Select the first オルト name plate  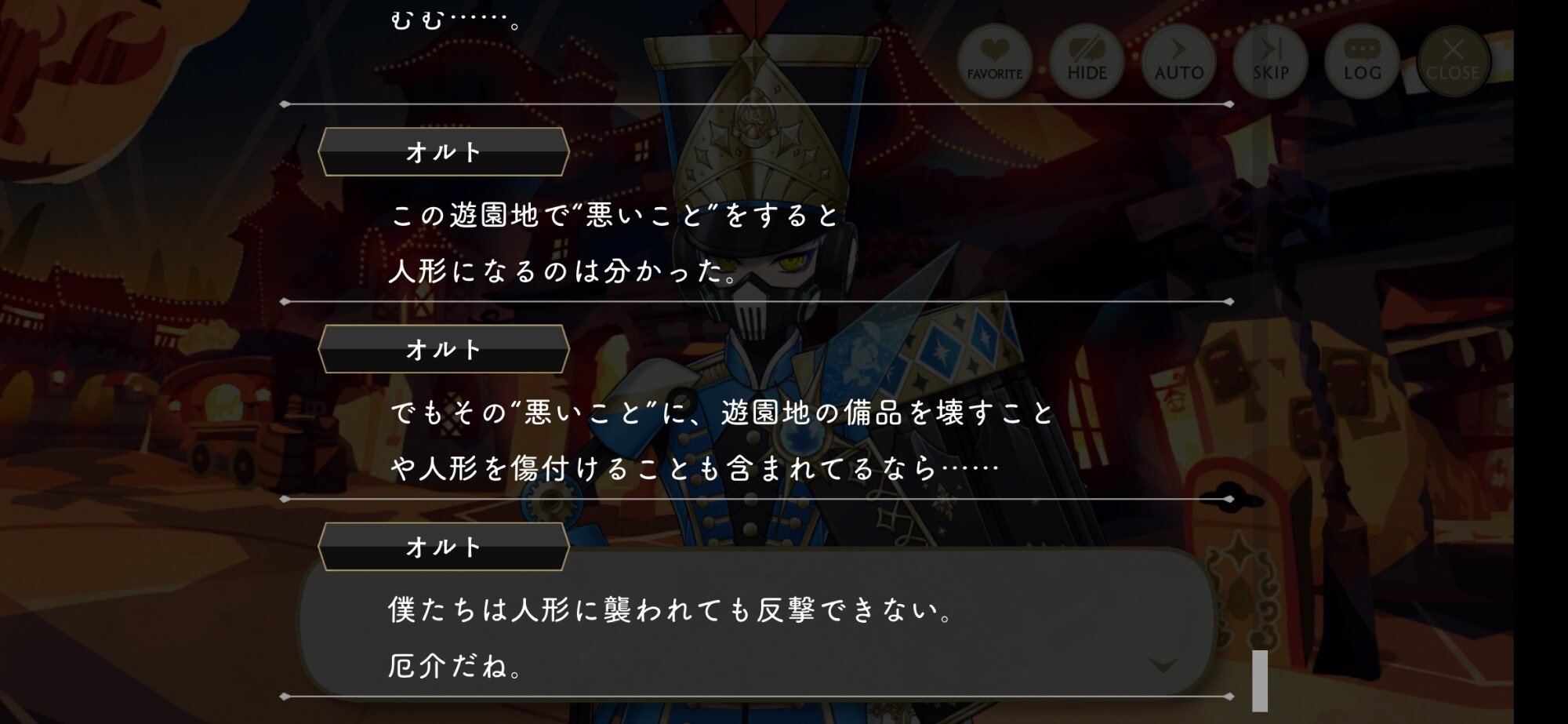(x=443, y=151)
